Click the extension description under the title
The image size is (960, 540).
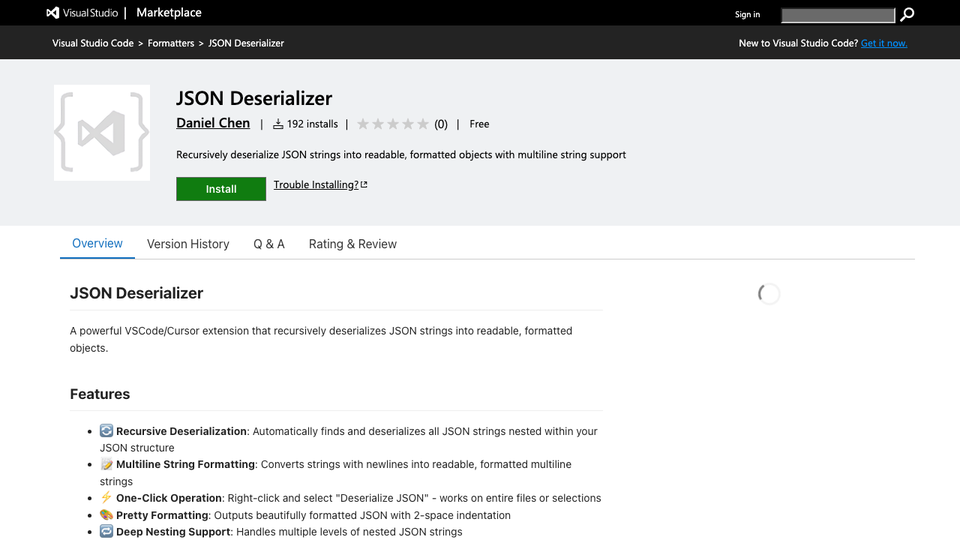tap(401, 155)
